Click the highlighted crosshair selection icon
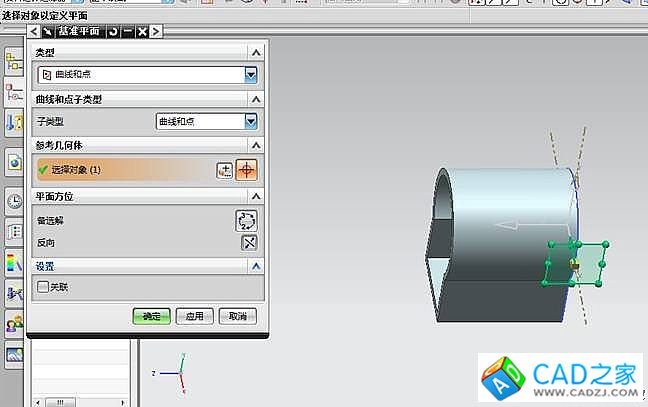 pos(246,170)
